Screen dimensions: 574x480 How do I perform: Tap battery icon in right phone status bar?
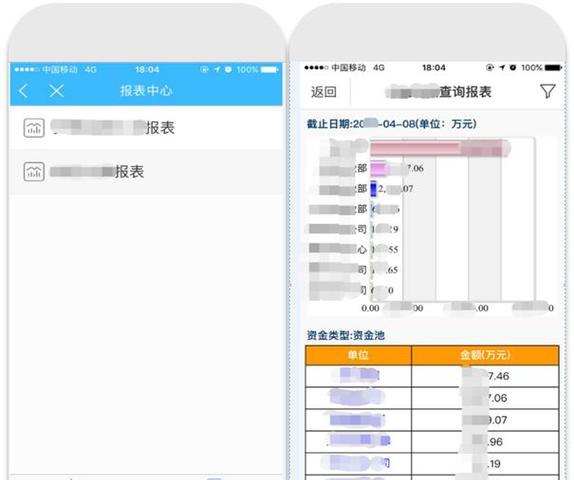click(553, 67)
